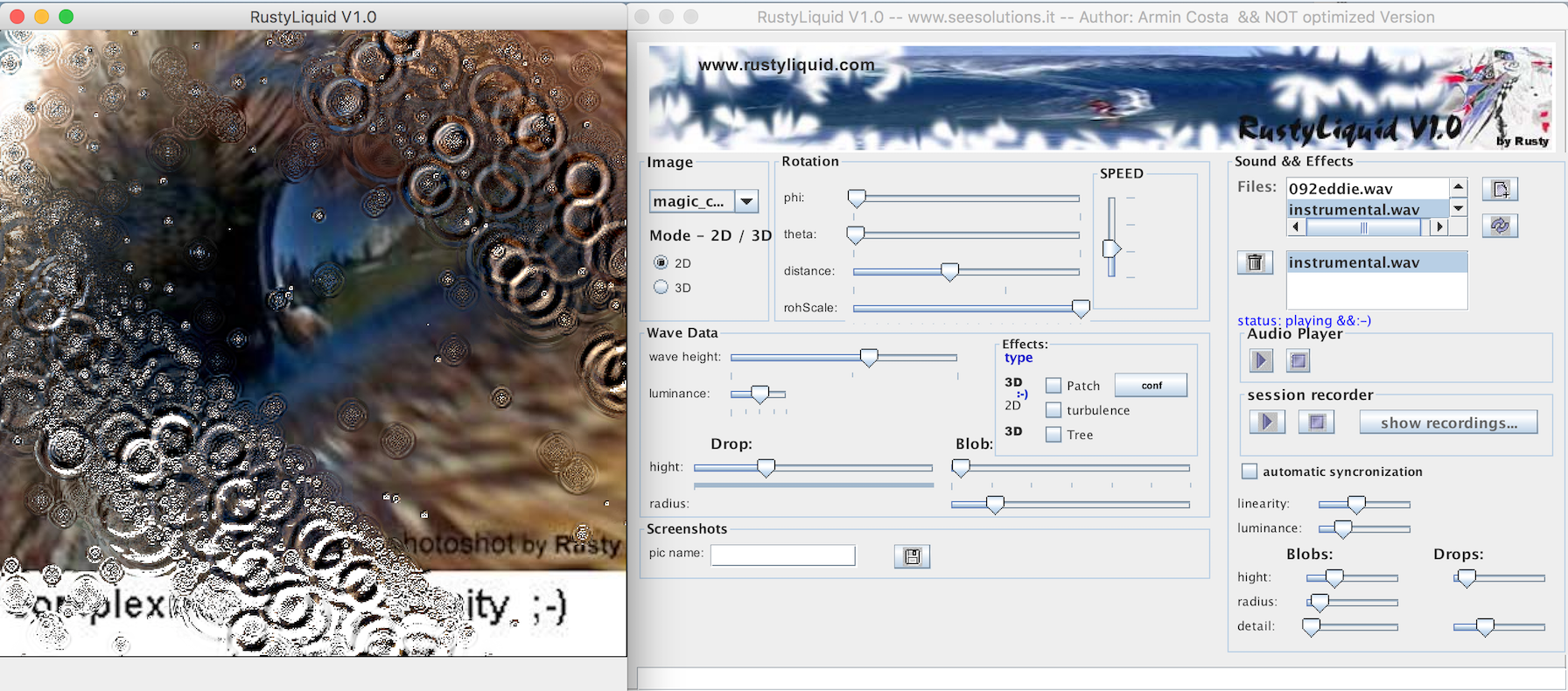Image resolution: width=1568 pixels, height=691 pixels.
Task: Select instrumental.wav in the Files list
Action: [x=1368, y=210]
